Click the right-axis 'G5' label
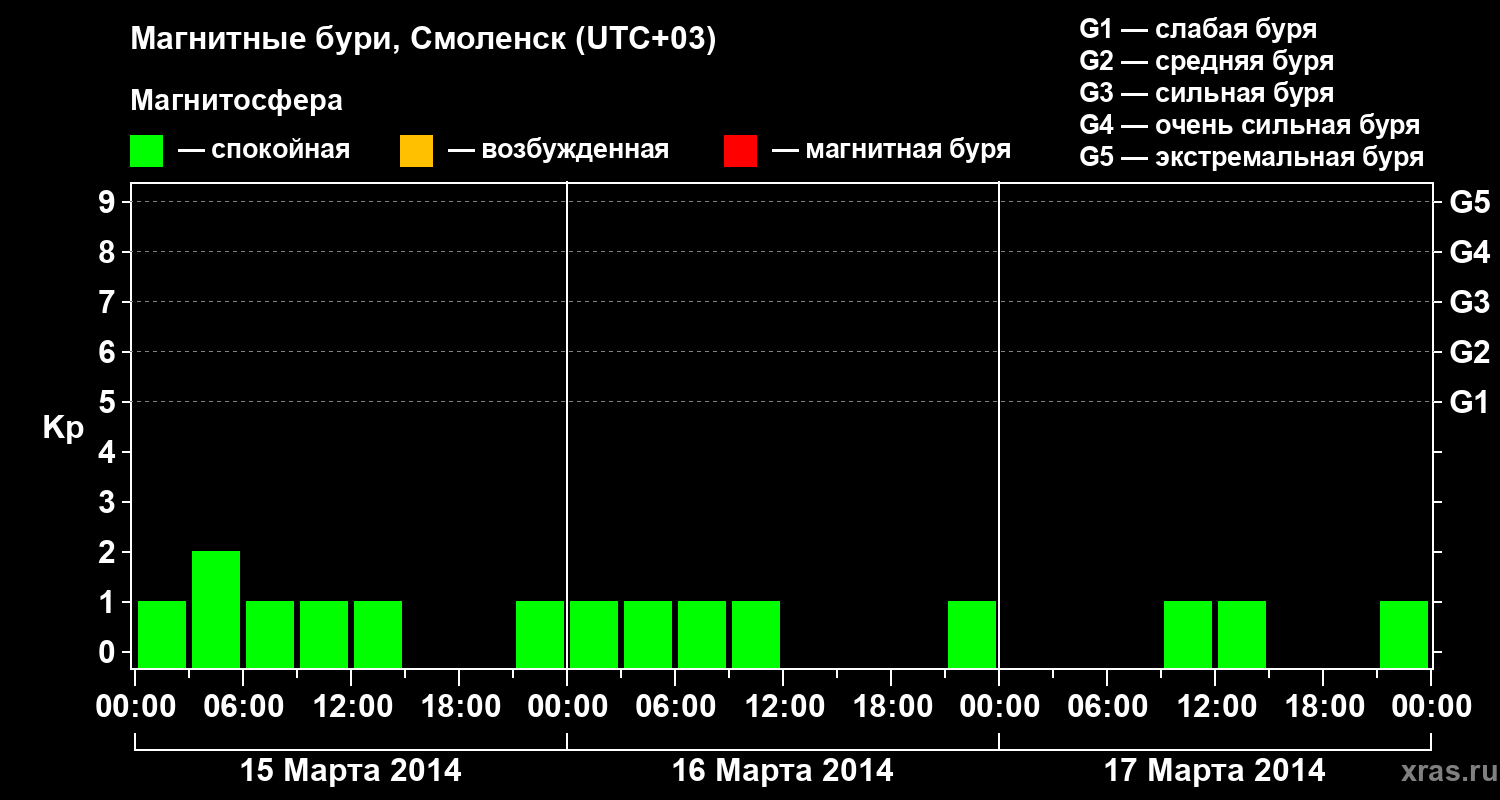The height and width of the screenshot is (800, 1500). [1469, 202]
